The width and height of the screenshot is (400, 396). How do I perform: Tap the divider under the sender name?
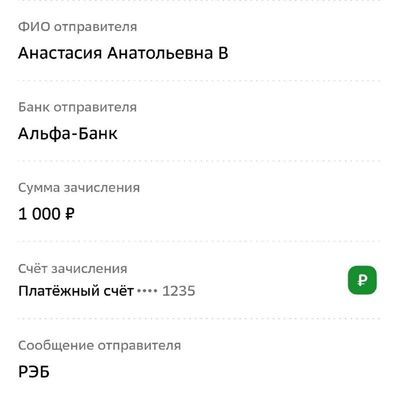(199, 80)
